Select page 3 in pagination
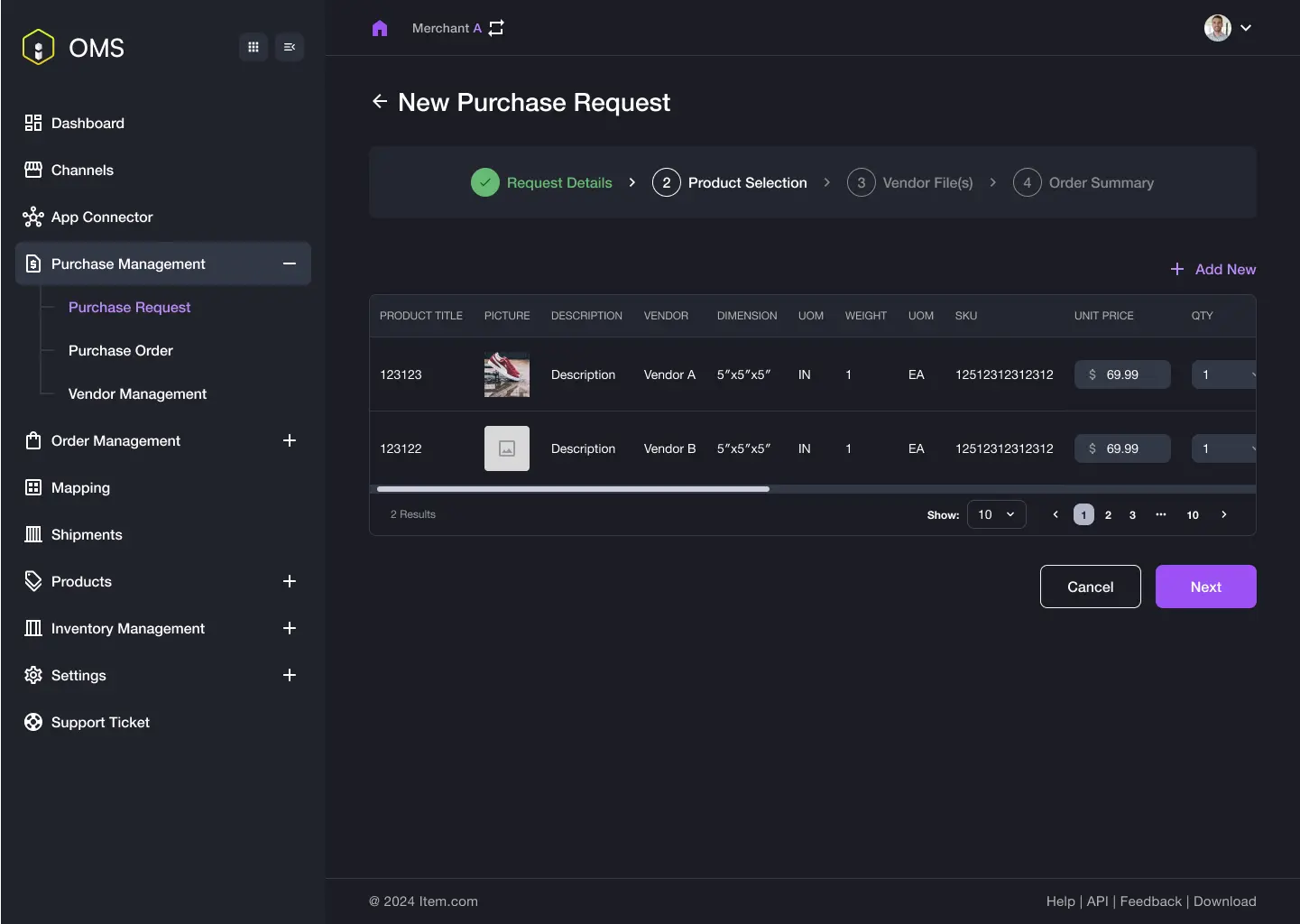The height and width of the screenshot is (924, 1300). (x=1131, y=514)
